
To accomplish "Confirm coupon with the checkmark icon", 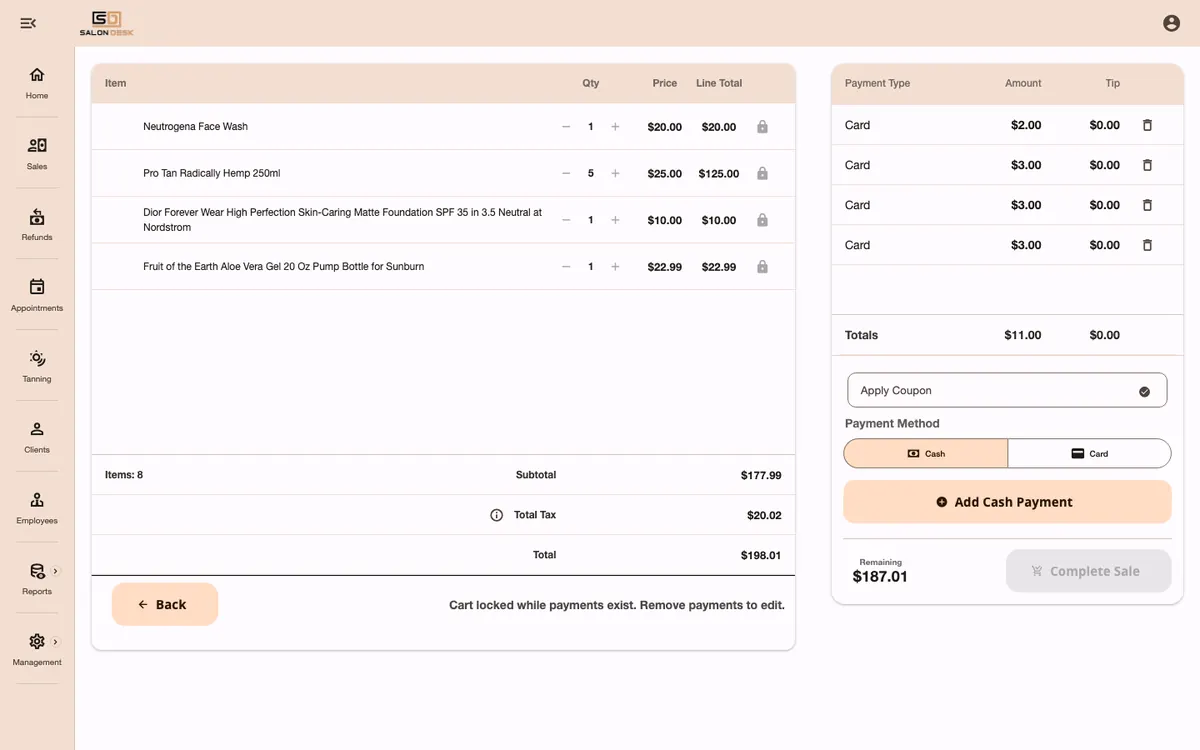I will coord(1144,392).
